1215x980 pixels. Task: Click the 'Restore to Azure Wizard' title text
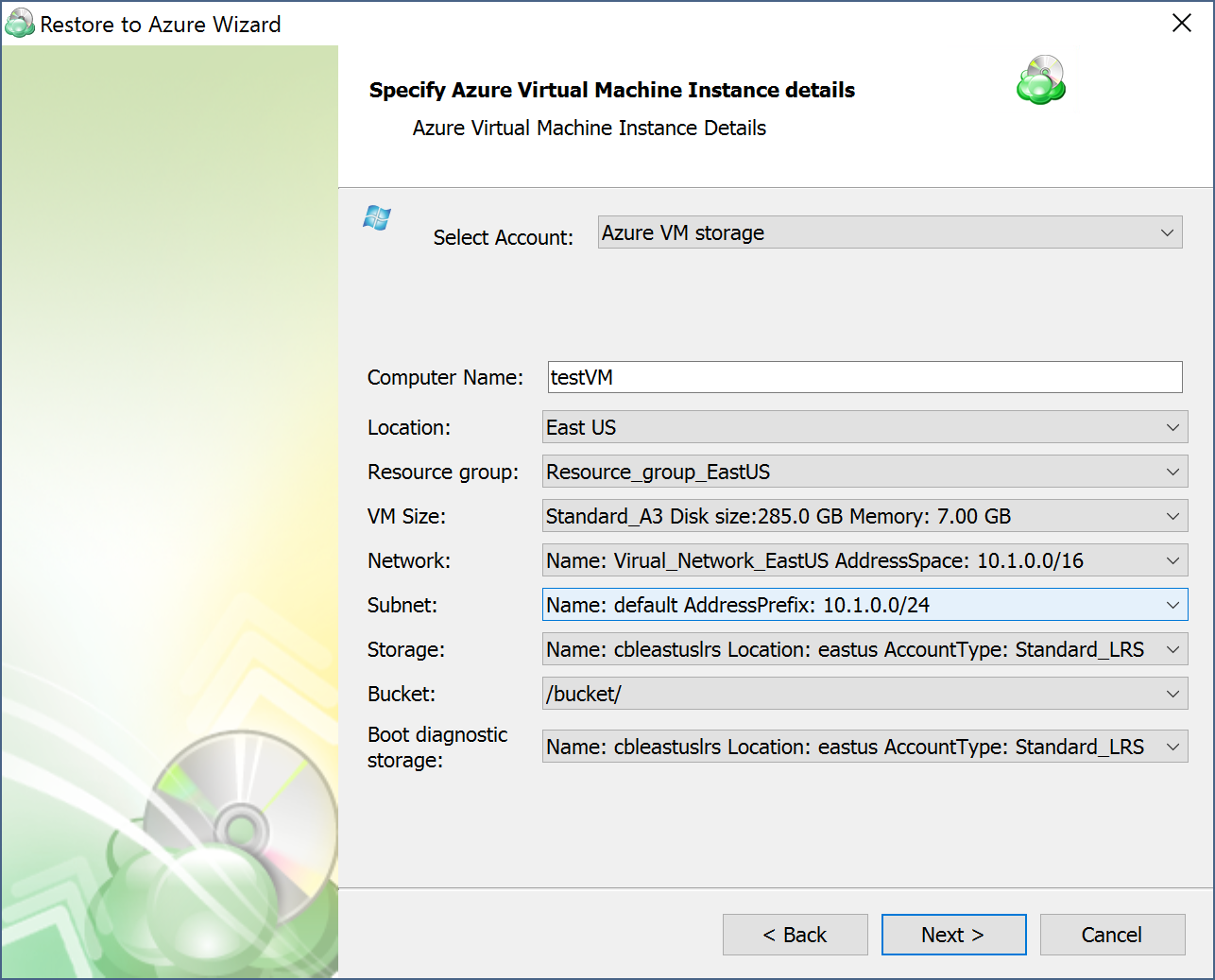pyautogui.click(x=161, y=25)
